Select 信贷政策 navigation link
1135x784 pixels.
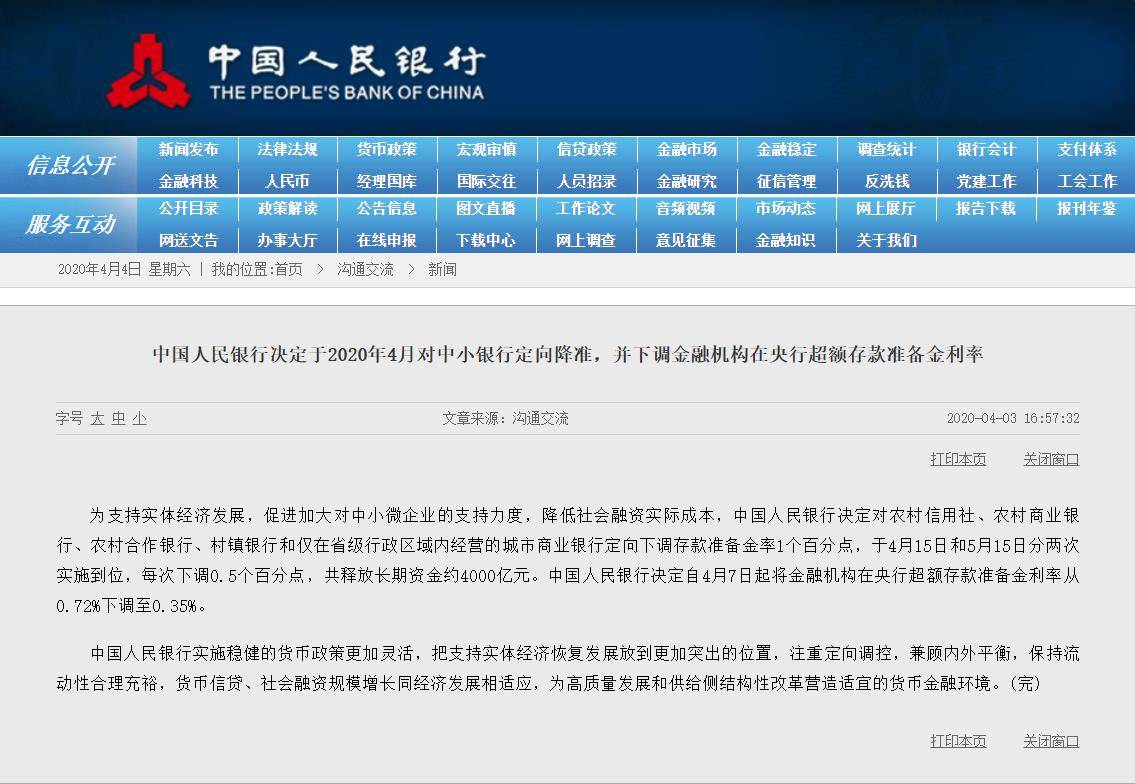click(586, 149)
